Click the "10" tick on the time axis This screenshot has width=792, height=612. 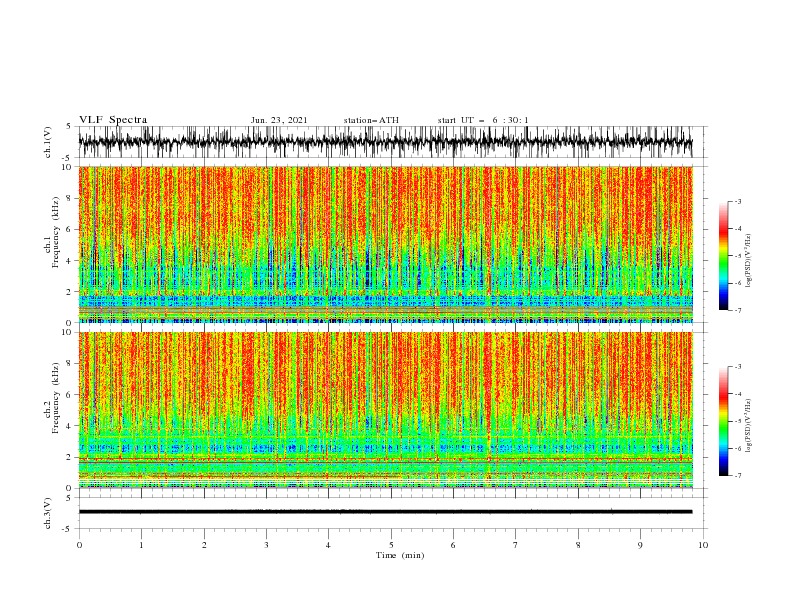[x=703, y=545]
